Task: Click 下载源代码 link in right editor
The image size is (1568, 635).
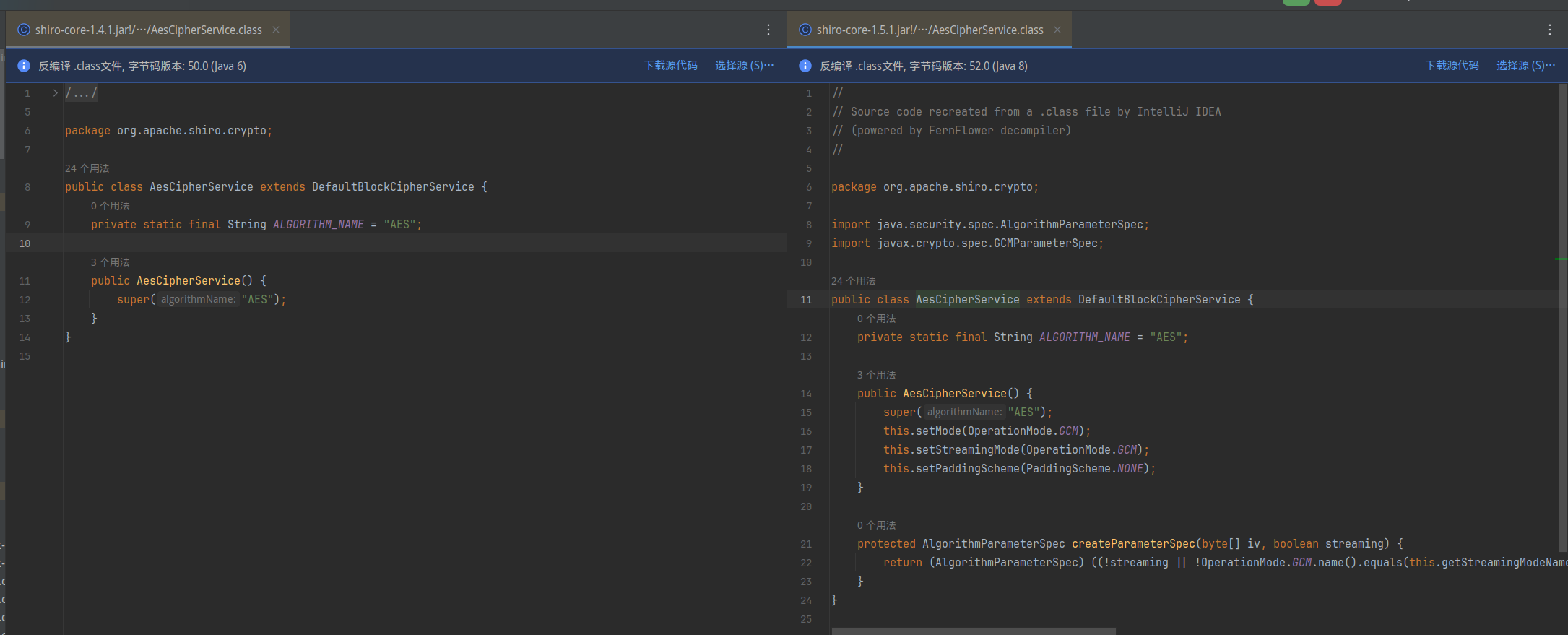Action: click(x=1452, y=66)
